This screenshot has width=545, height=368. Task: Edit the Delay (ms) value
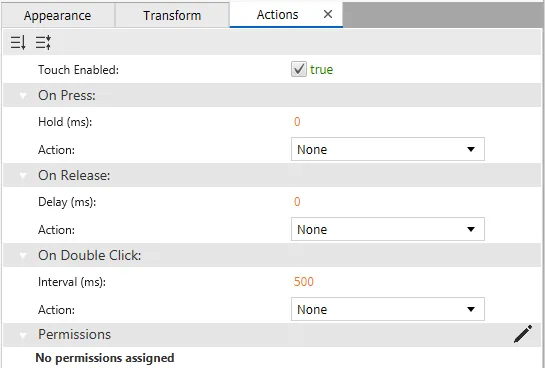pos(297,202)
